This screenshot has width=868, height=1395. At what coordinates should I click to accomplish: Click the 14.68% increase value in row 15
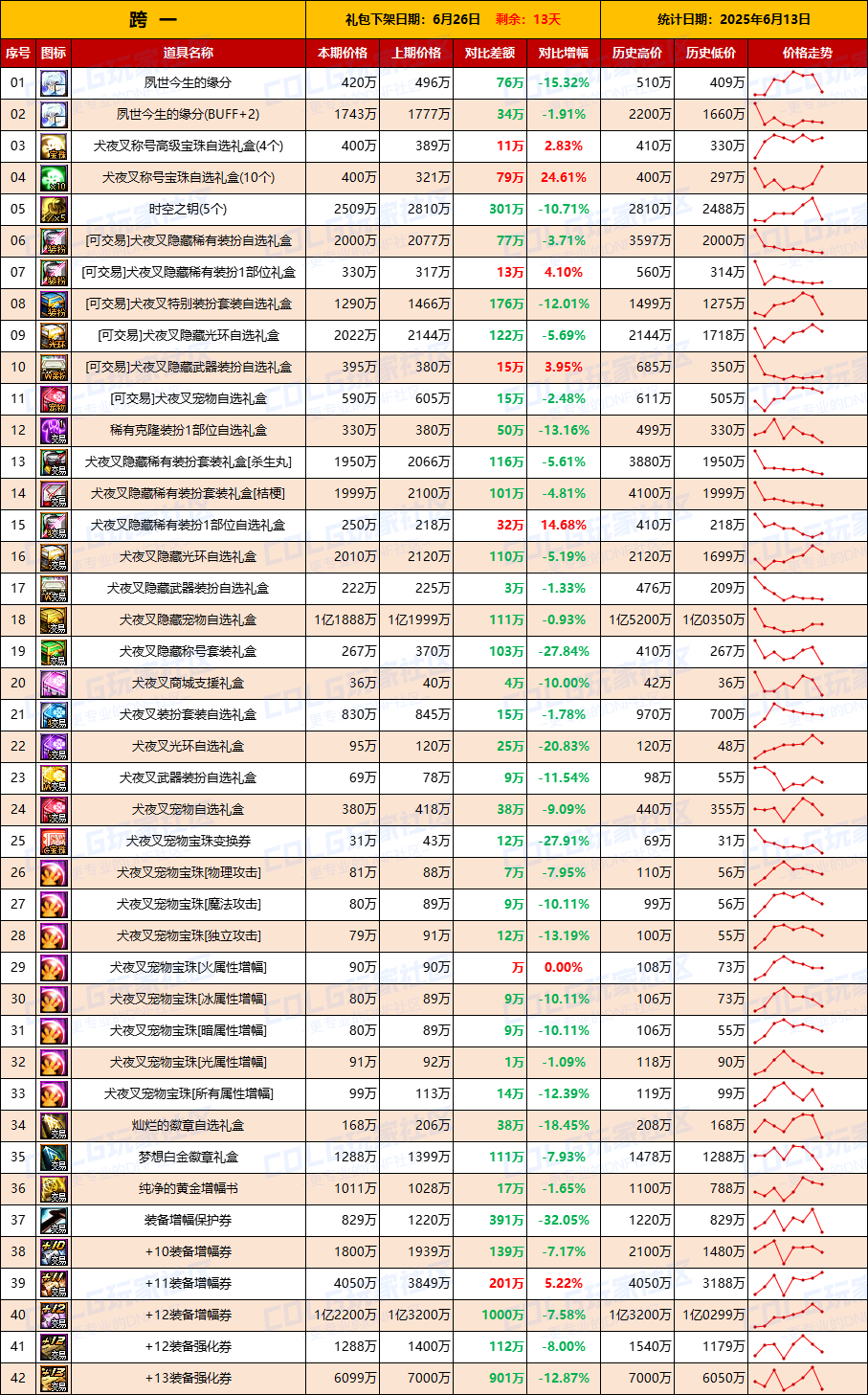click(x=563, y=525)
